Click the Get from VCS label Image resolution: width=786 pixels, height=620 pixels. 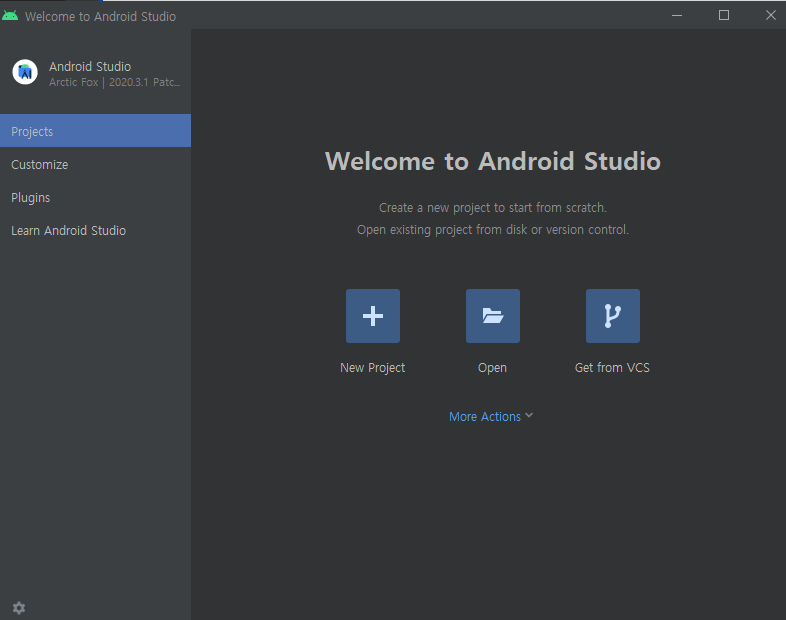[x=612, y=367]
